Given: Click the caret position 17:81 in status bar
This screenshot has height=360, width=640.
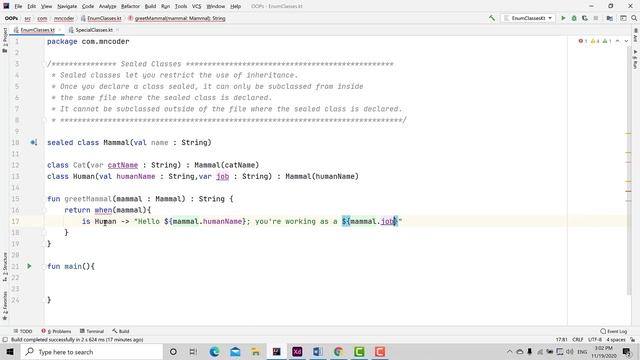Looking at the screenshot, I should point(562,340).
